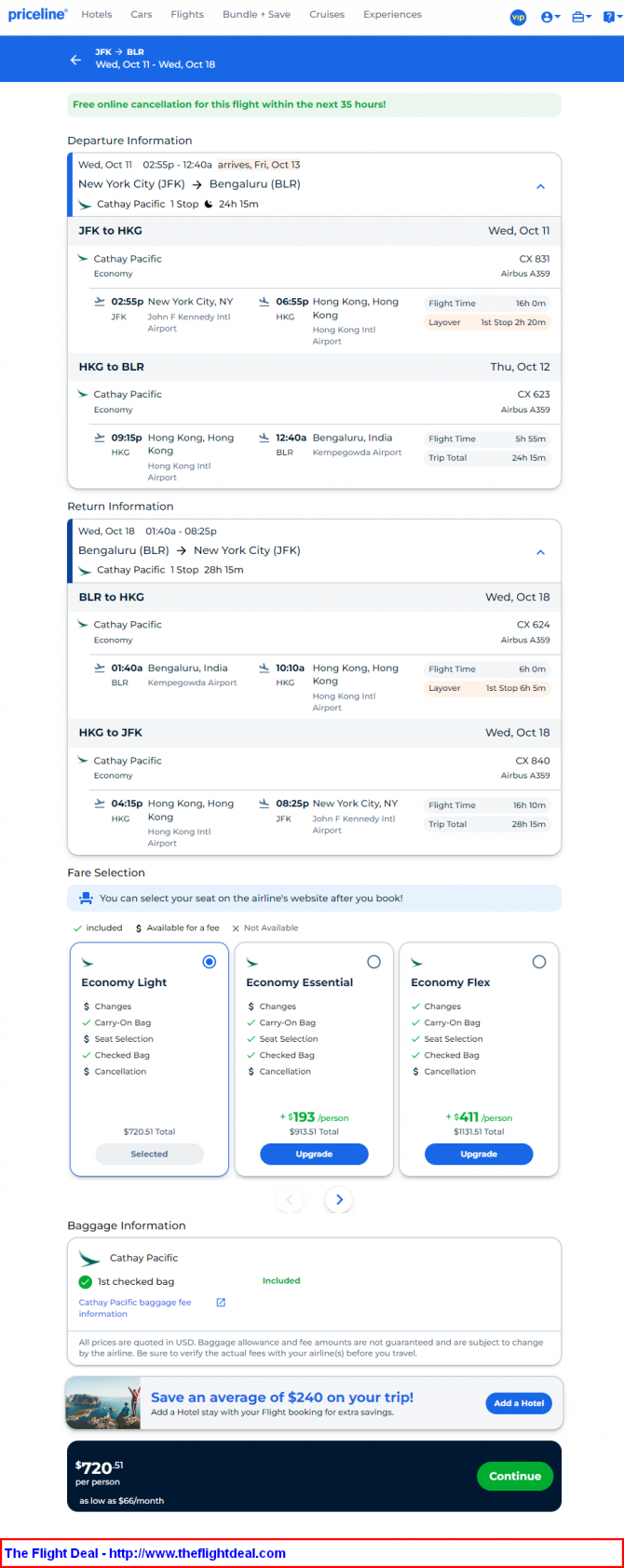This screenshot has width=624, height=1568.
Task: Click the Cathay Pacific logo beside CX 624
Action: pyautogui.click(x=84, y=624)
